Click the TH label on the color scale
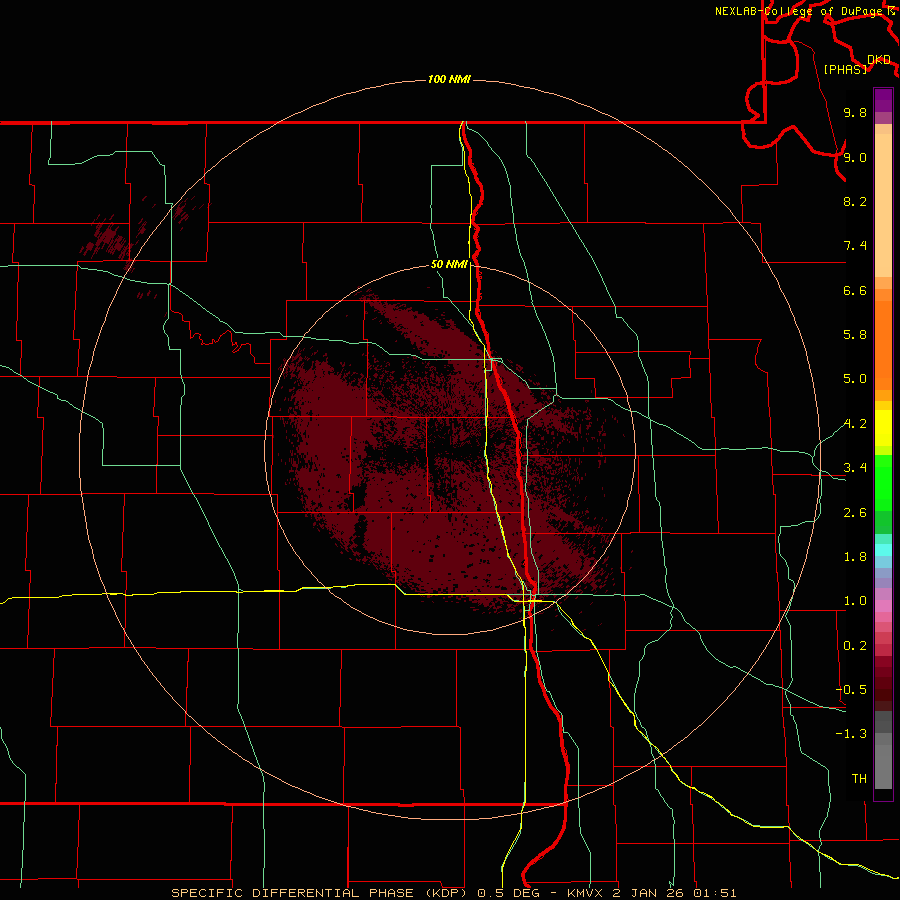The image size is (900, 900). [859, 778]
